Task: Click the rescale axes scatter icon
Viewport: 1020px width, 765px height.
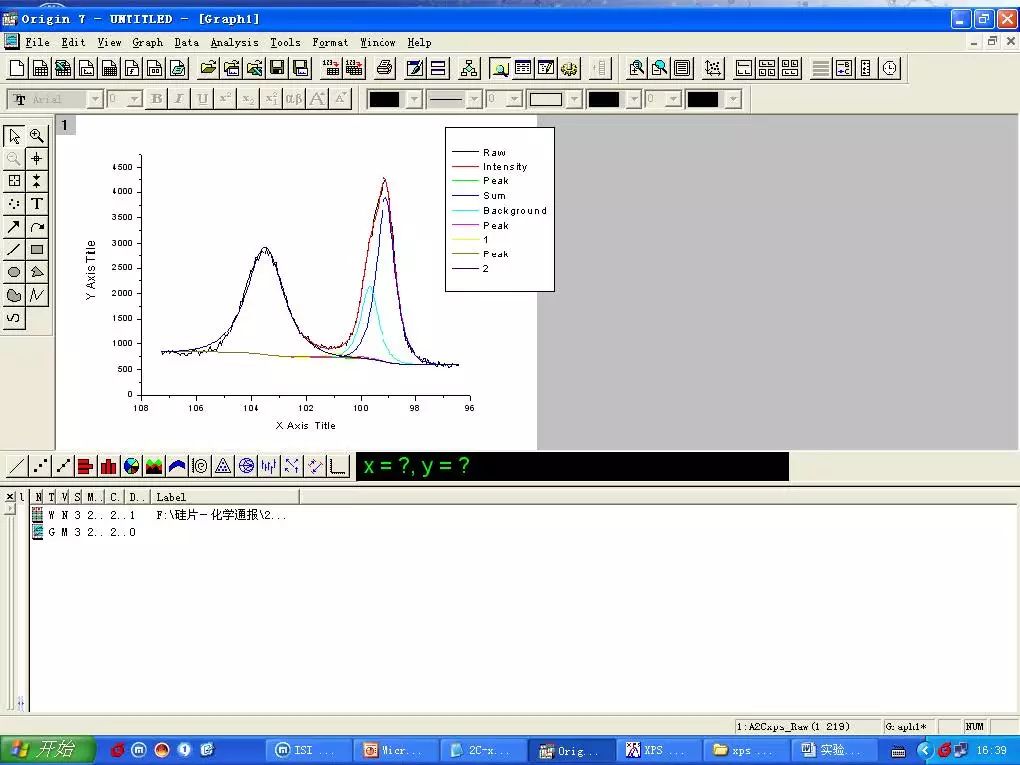Action: (713, 68)
